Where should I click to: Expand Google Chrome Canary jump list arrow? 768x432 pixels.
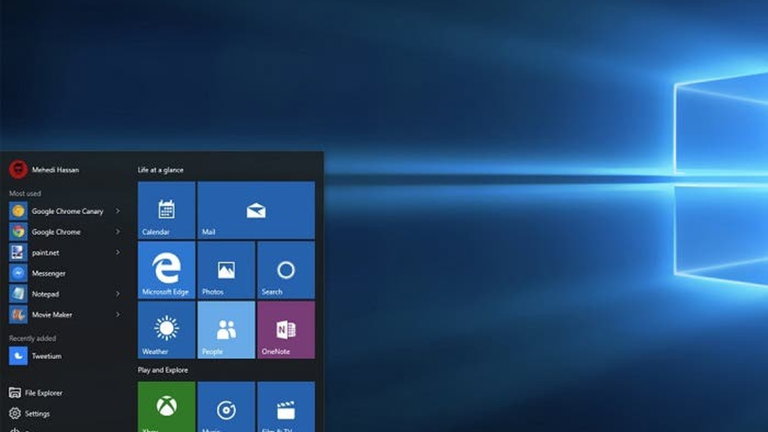point(118,211)
